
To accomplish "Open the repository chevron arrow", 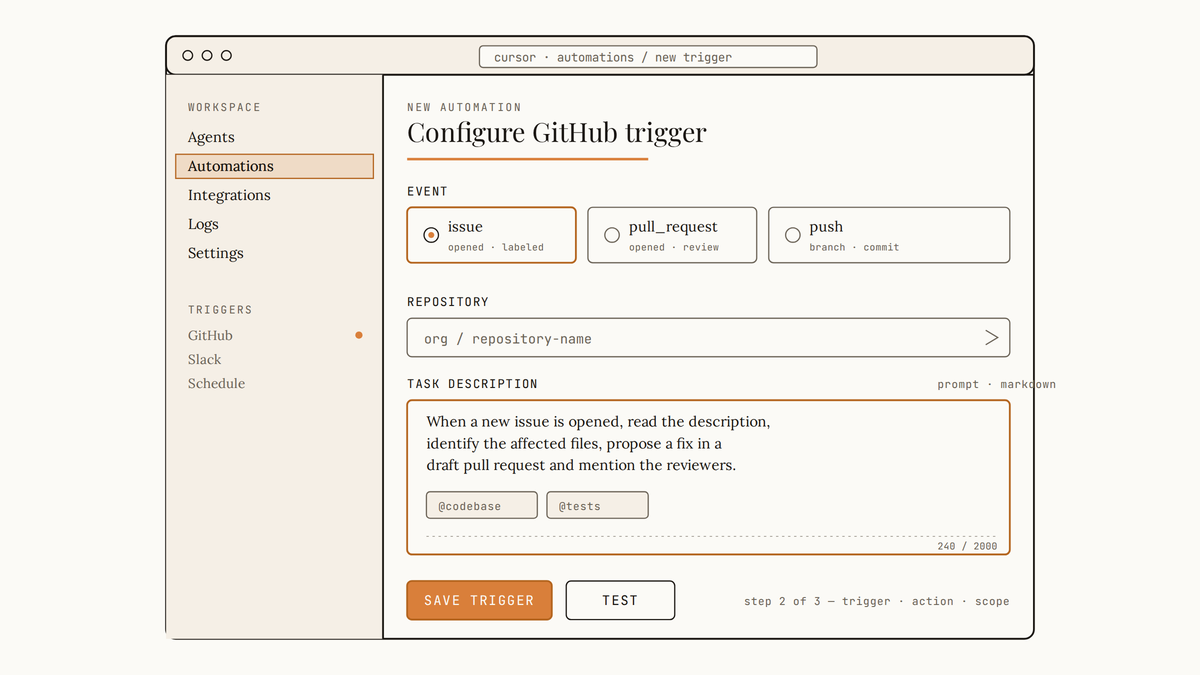I will (x=991, y=338).
